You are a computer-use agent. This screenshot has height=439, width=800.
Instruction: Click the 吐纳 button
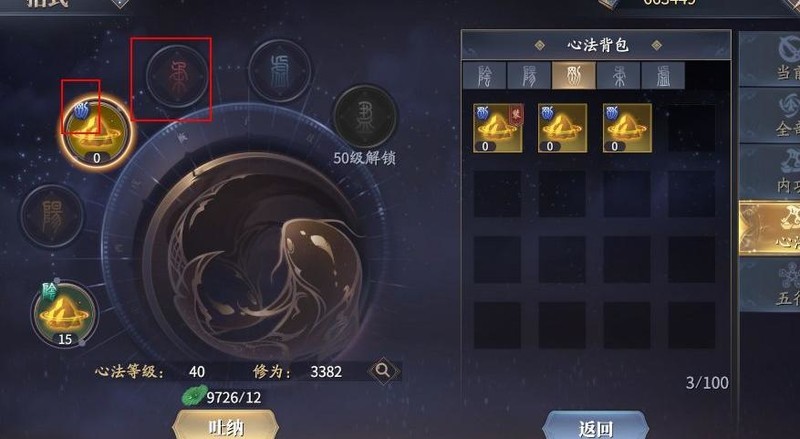(226, 426)
